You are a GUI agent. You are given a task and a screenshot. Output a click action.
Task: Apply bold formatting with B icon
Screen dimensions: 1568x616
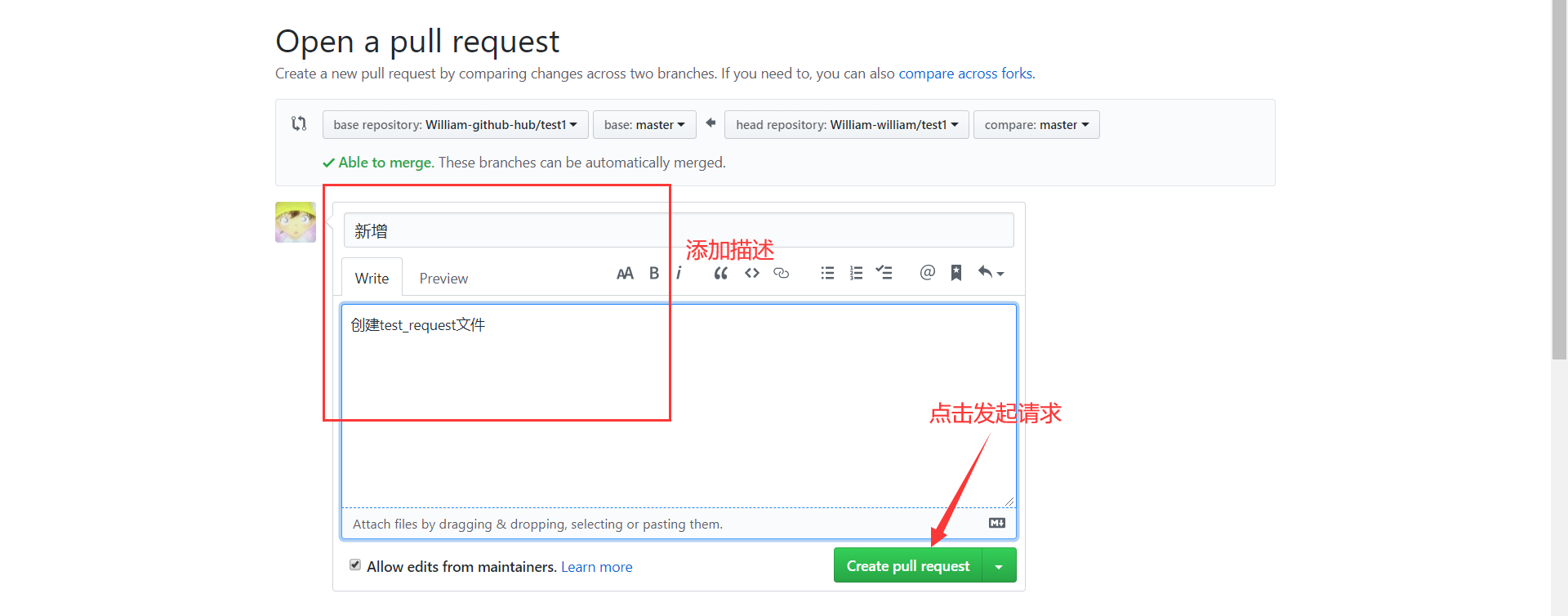pos(654,273)
